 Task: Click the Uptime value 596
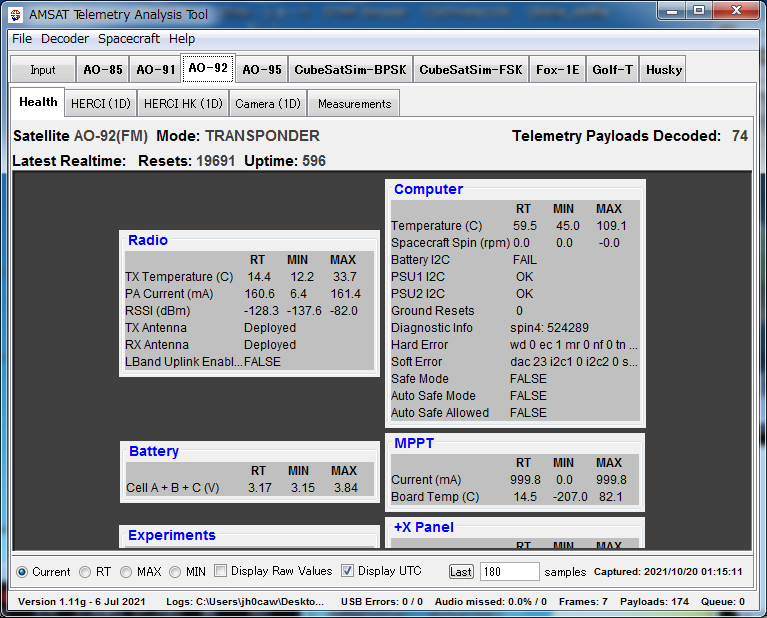coord(314,161)
